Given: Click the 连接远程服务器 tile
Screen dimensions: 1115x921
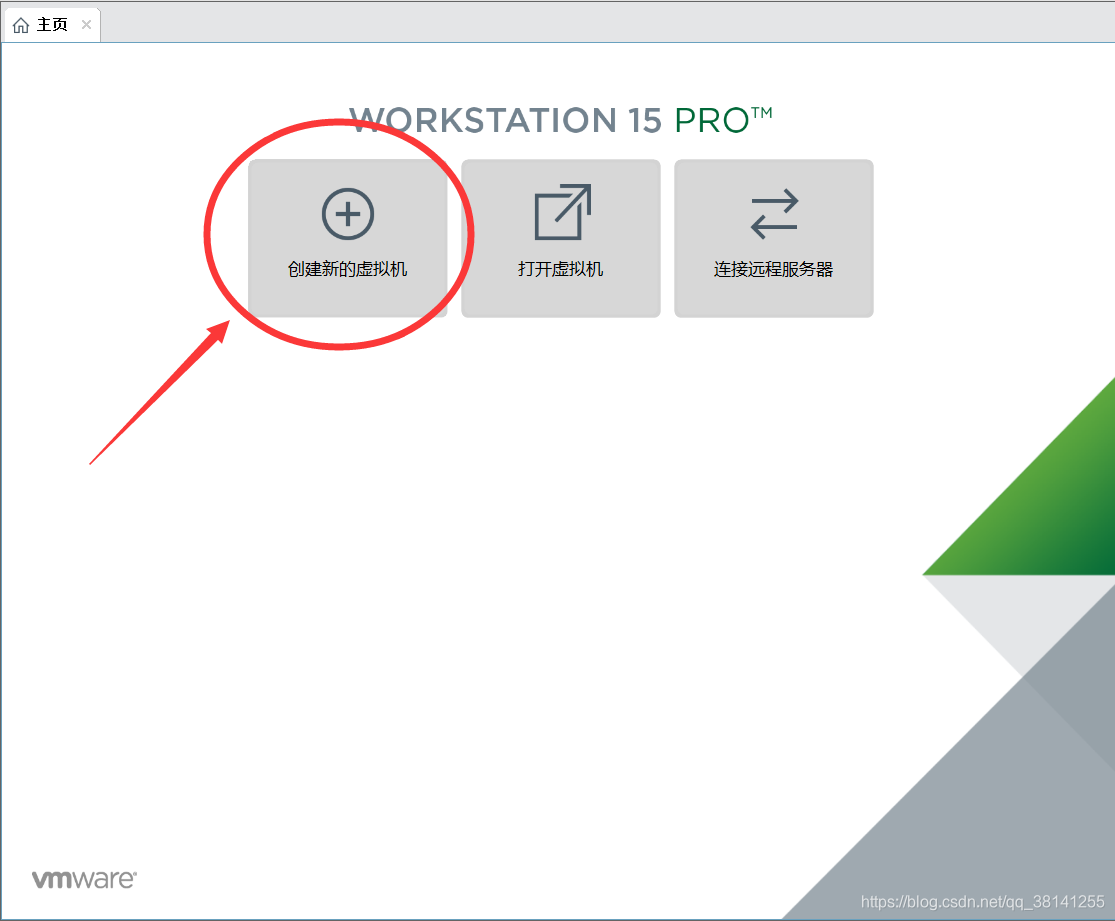Looking at the screenshot, I should (x=774, y=238).
